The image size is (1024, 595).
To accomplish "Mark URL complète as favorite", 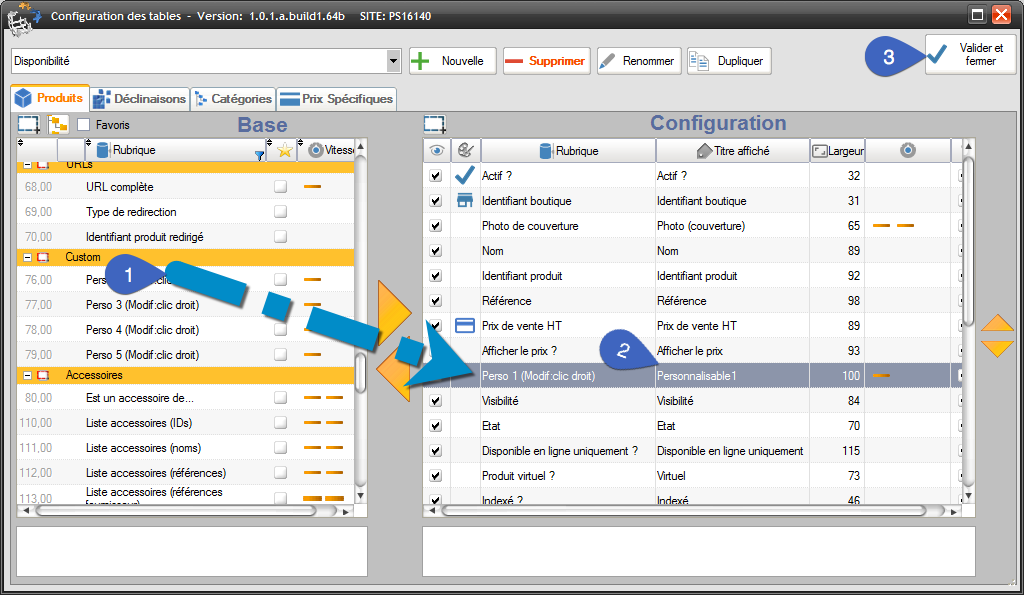I will click(281, 187).
